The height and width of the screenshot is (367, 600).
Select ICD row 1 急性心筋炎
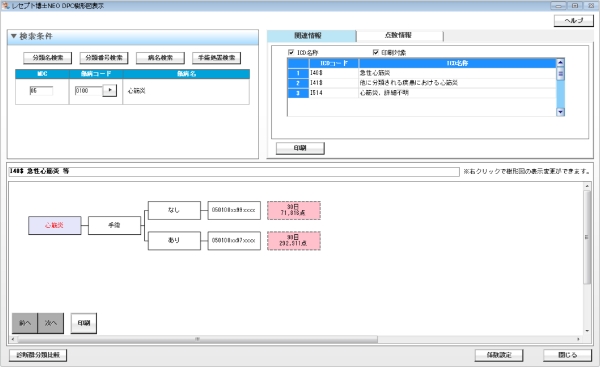[x=422, y=73]
